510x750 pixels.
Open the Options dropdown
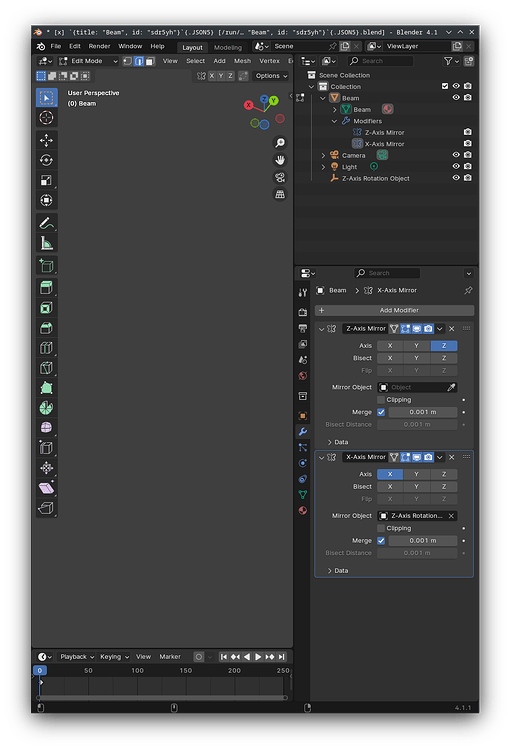tap(271, 76)
